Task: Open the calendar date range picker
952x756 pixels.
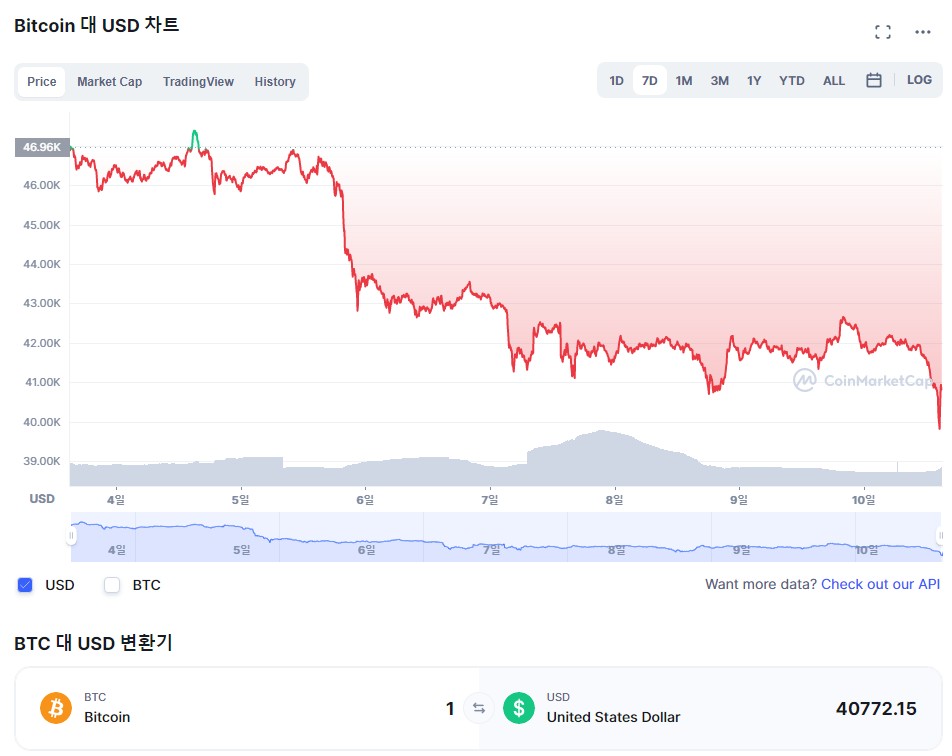Action: 873,81
